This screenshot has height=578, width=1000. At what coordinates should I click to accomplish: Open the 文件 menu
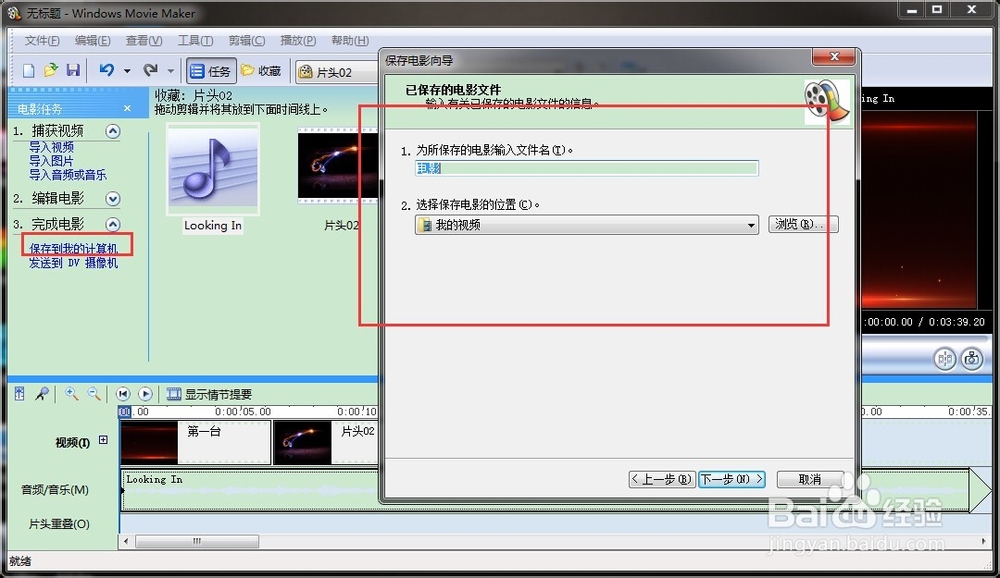42,41
